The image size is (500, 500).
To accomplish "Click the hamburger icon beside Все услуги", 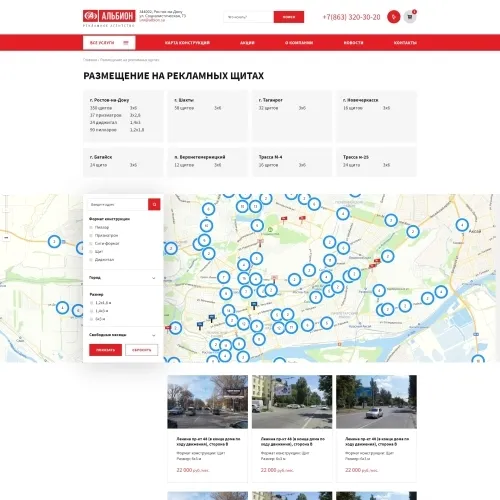I will pos(126,43).
